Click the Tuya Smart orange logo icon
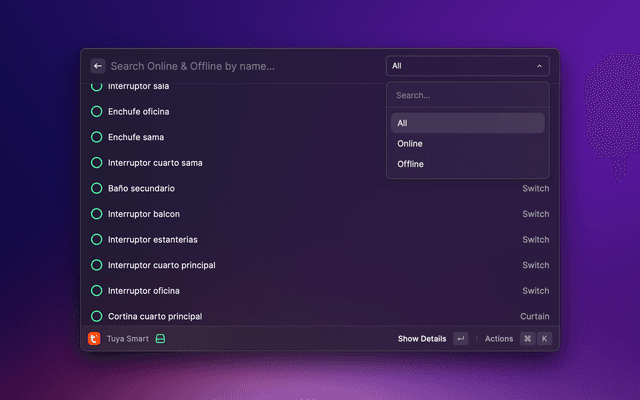This screenshot has height=400, width=640. [94, 339]
